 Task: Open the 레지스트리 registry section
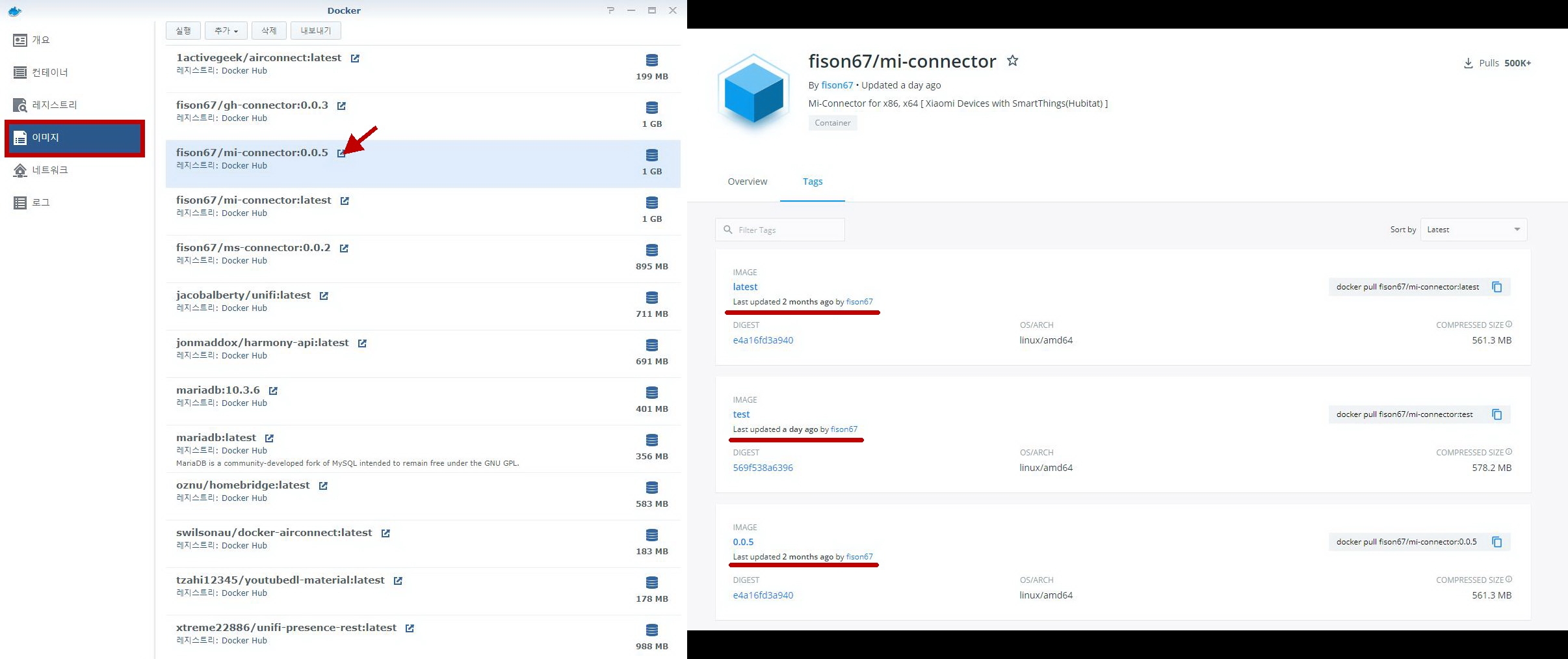[x=75, y=105]
